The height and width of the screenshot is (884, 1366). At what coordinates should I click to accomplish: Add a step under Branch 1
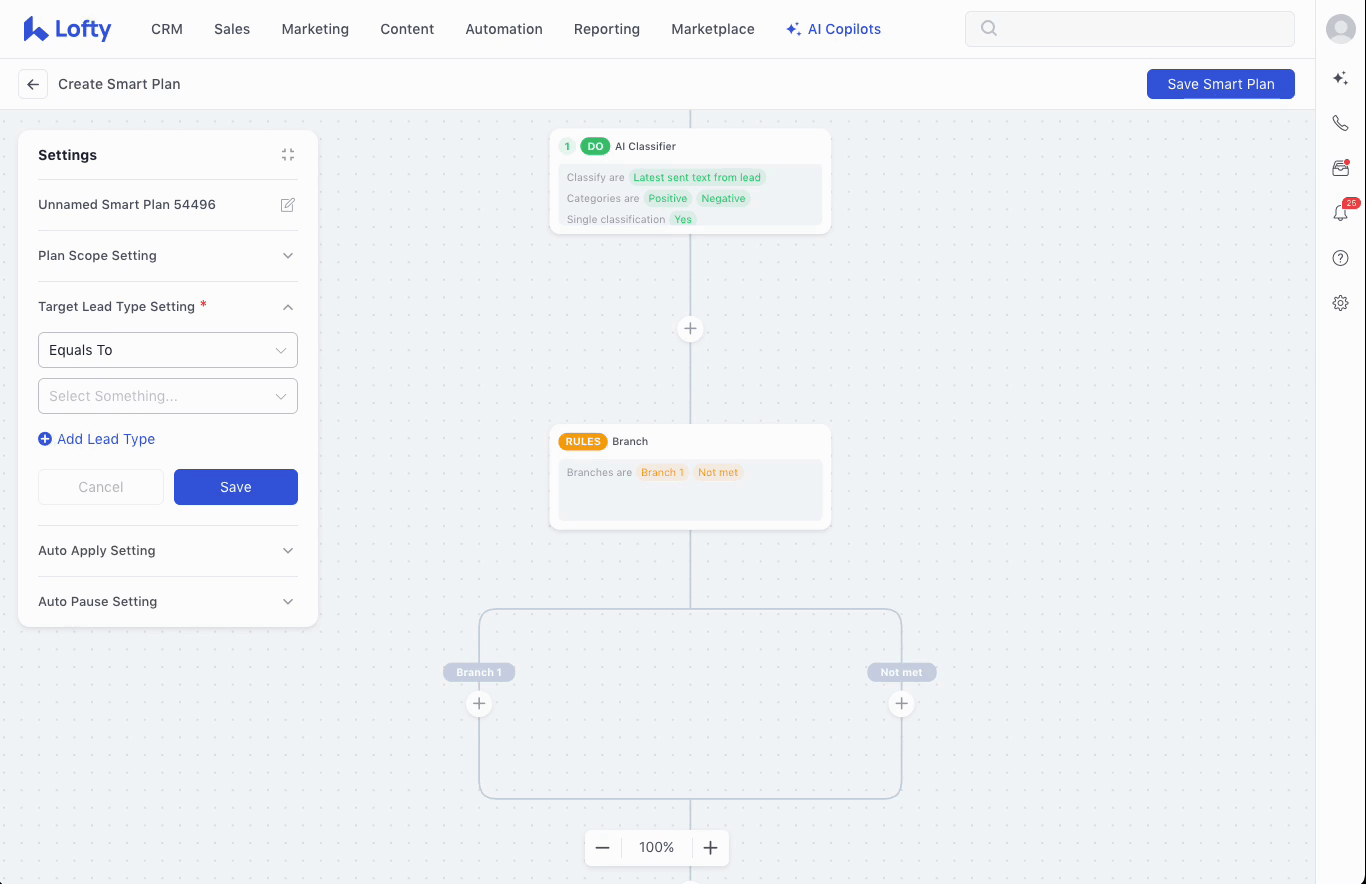(x=479, y=704)
